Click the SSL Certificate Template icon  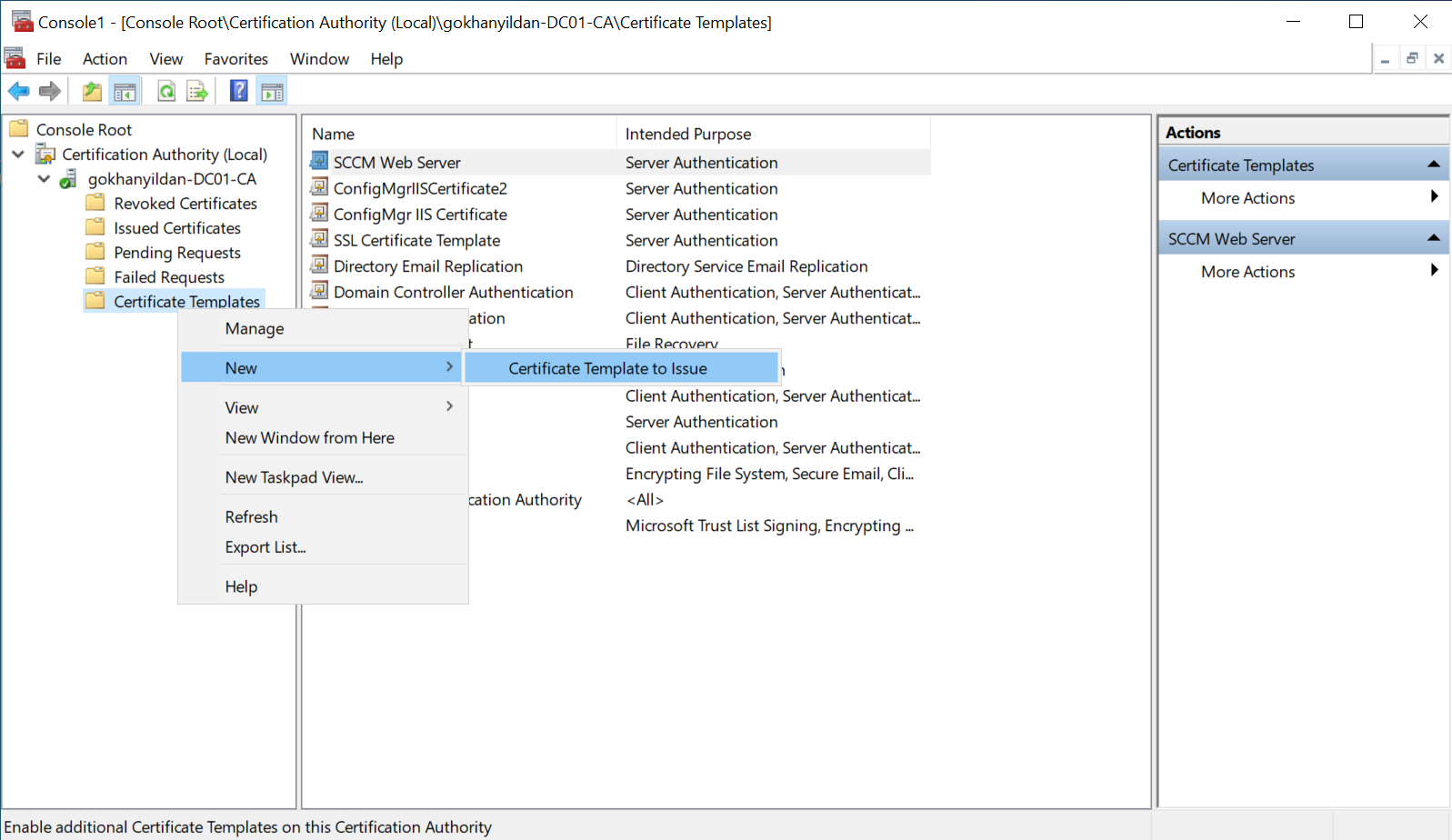319,238
